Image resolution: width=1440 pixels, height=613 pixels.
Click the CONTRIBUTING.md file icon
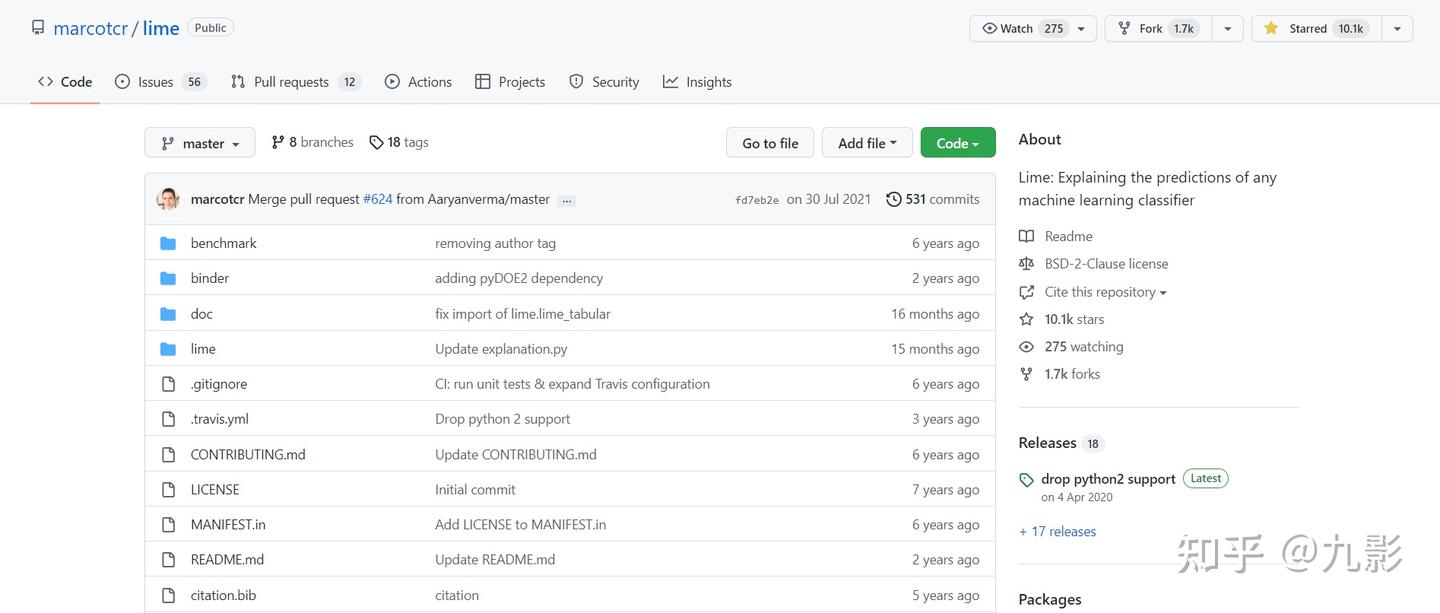[x=168, y=454]
